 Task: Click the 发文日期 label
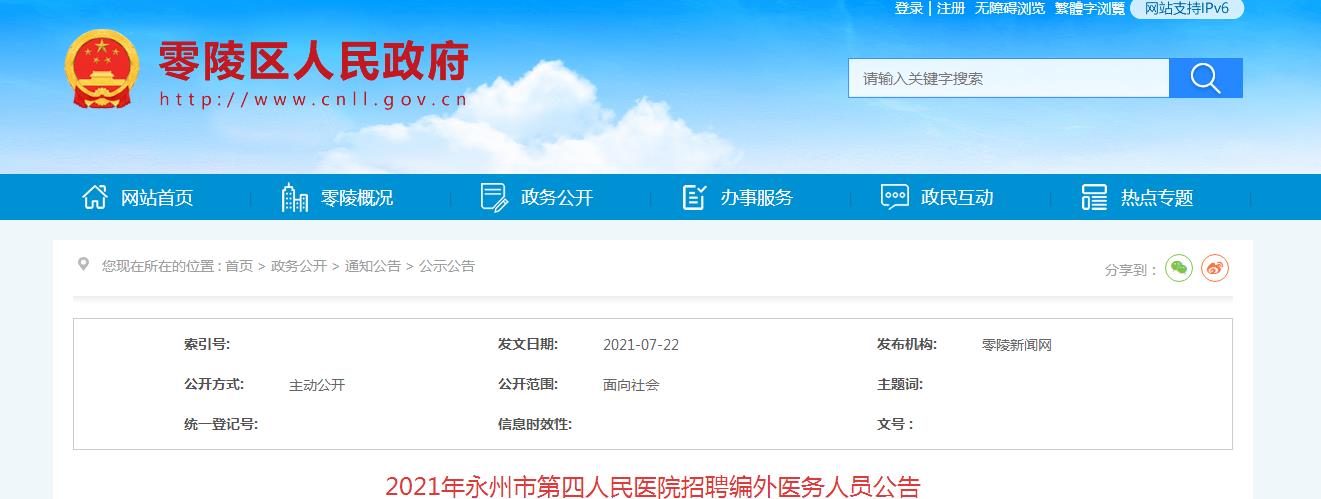(x=528, y=344)
